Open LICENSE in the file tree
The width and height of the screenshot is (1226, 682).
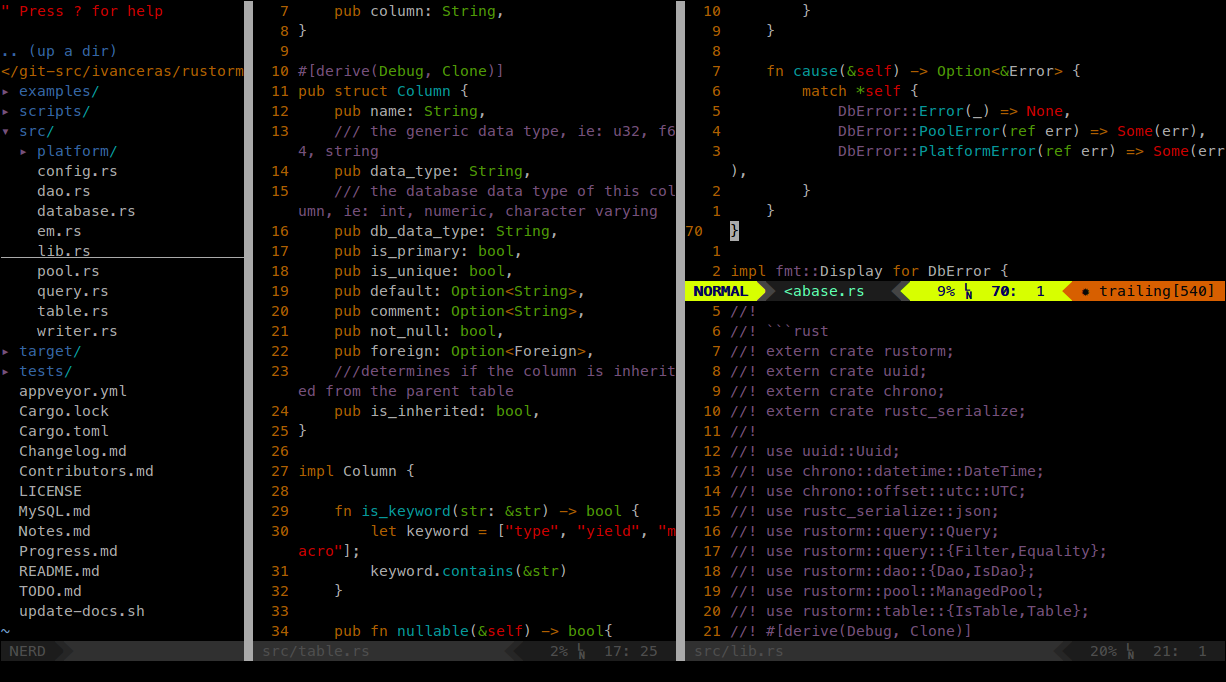[50, 491]
